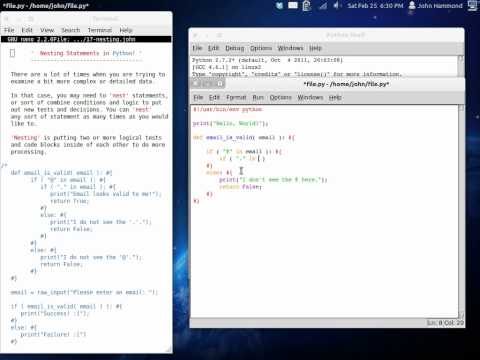This screenshot has width=480, height=360.
Task: Click the if "@" in email line in editor
Action: pos(244,152)
